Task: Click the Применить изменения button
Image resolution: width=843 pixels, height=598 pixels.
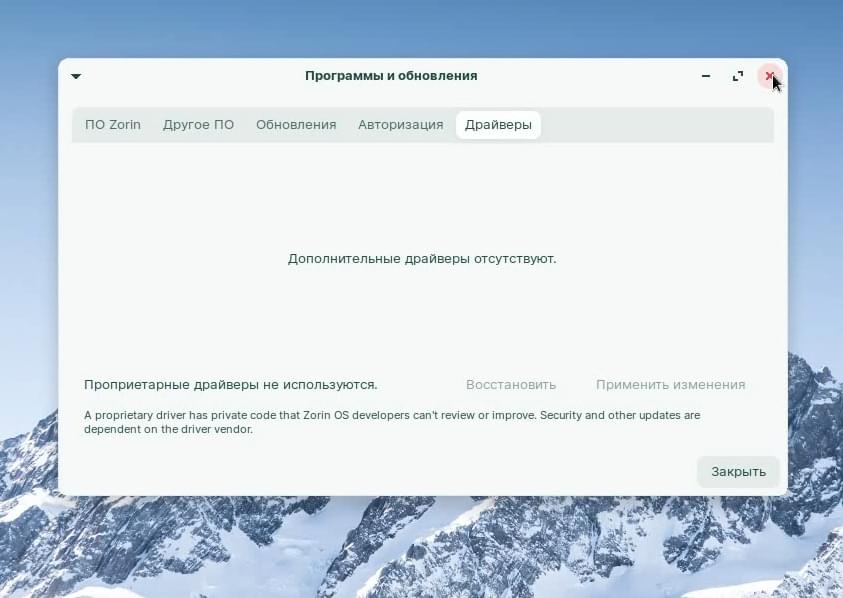Action: click(670, 385)
